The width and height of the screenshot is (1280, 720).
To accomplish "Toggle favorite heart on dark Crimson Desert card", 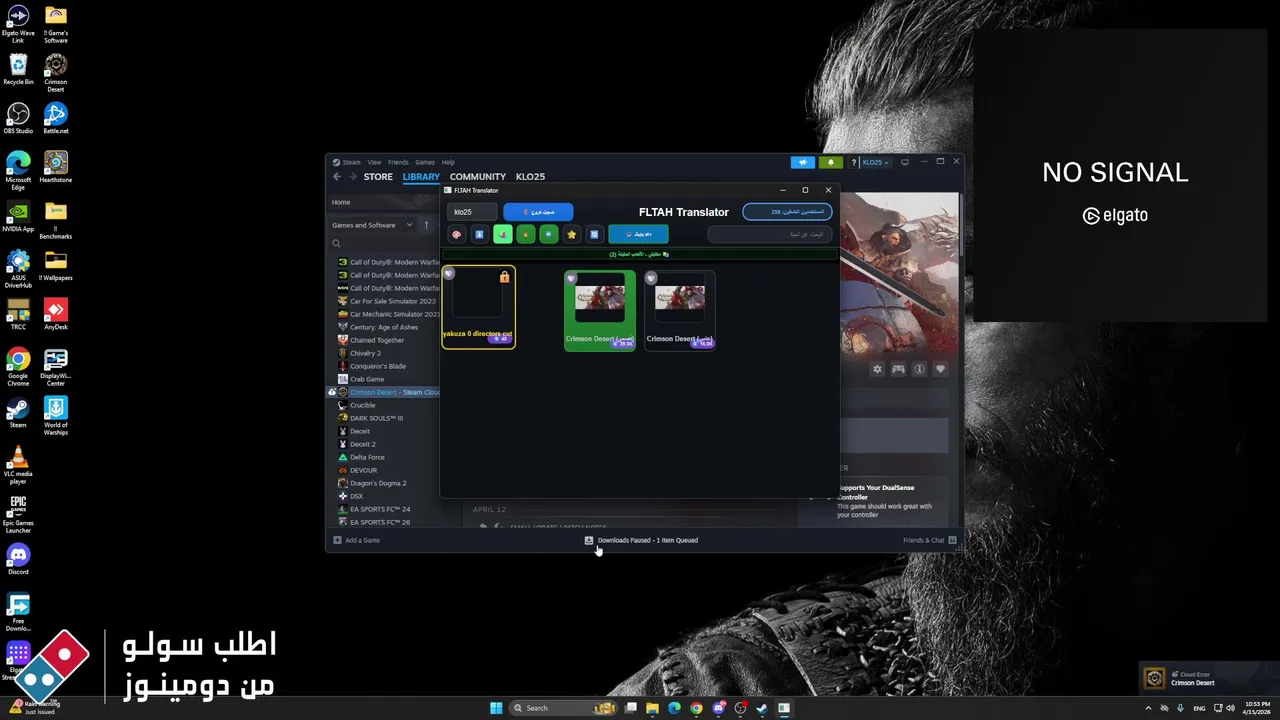I will (x=651, y=278).
